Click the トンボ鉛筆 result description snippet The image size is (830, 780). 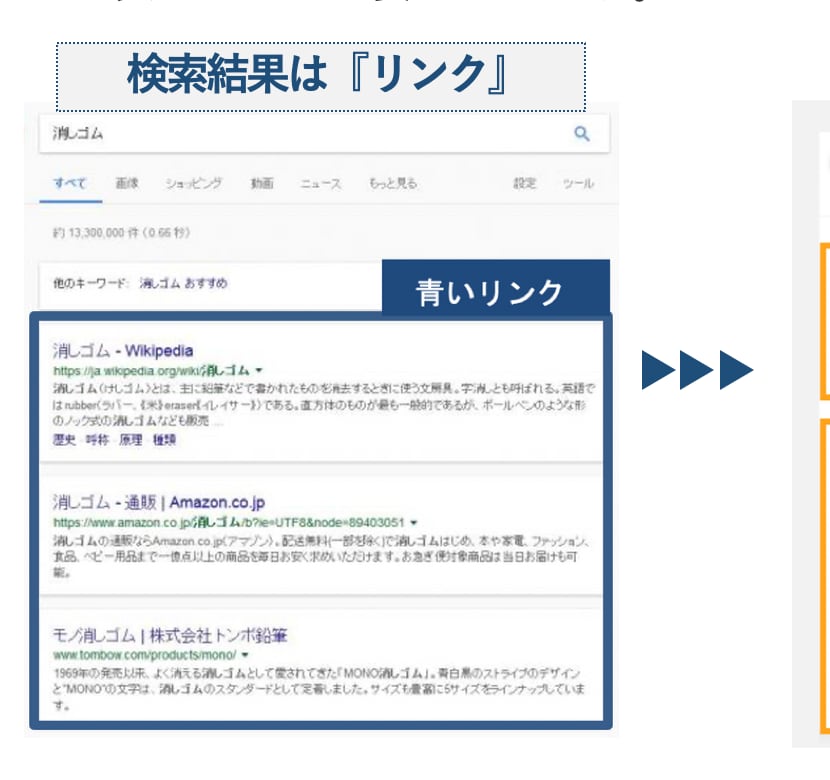pos(319,689)
